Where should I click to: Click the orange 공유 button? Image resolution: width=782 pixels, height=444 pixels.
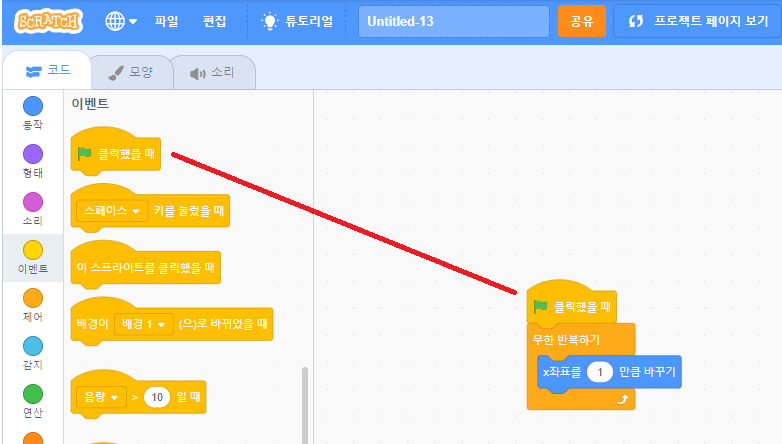tap(582, 21)
